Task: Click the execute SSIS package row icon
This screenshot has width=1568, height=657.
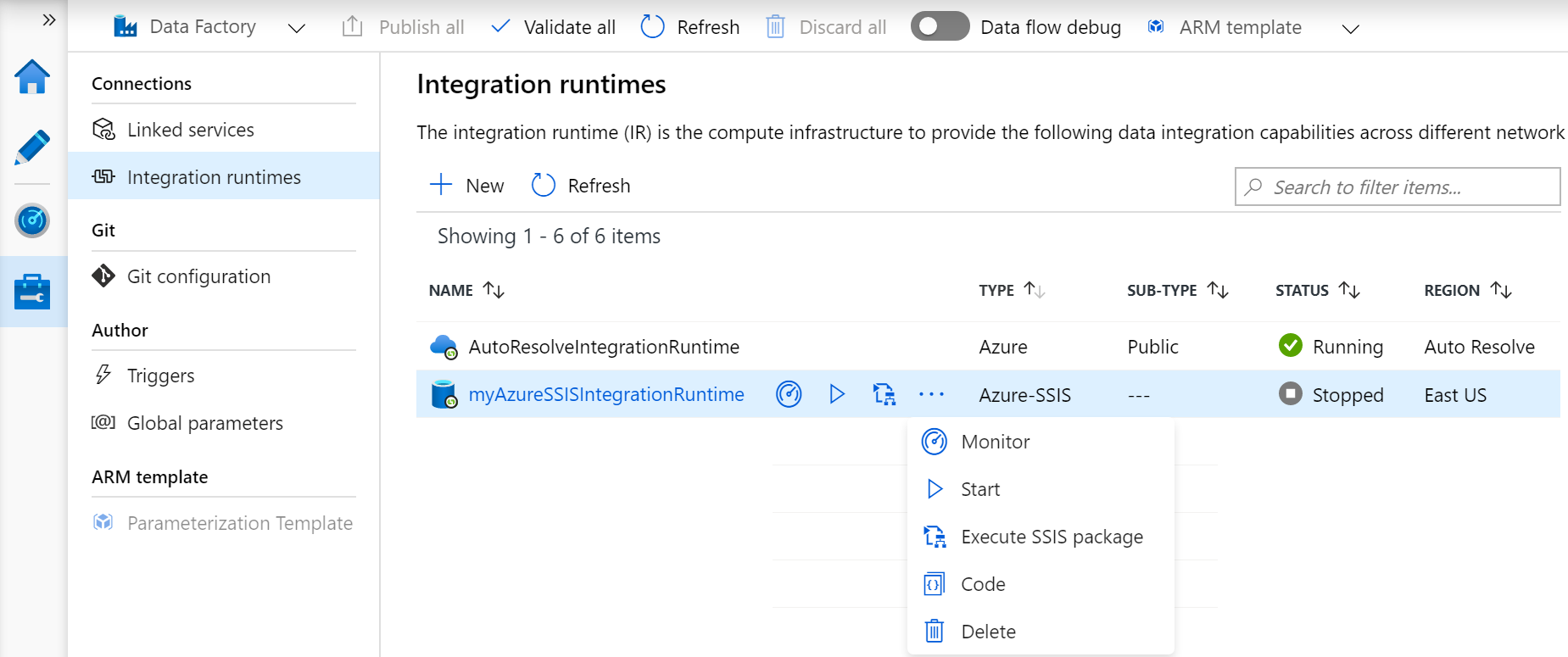Action: (x=884, y=394)
